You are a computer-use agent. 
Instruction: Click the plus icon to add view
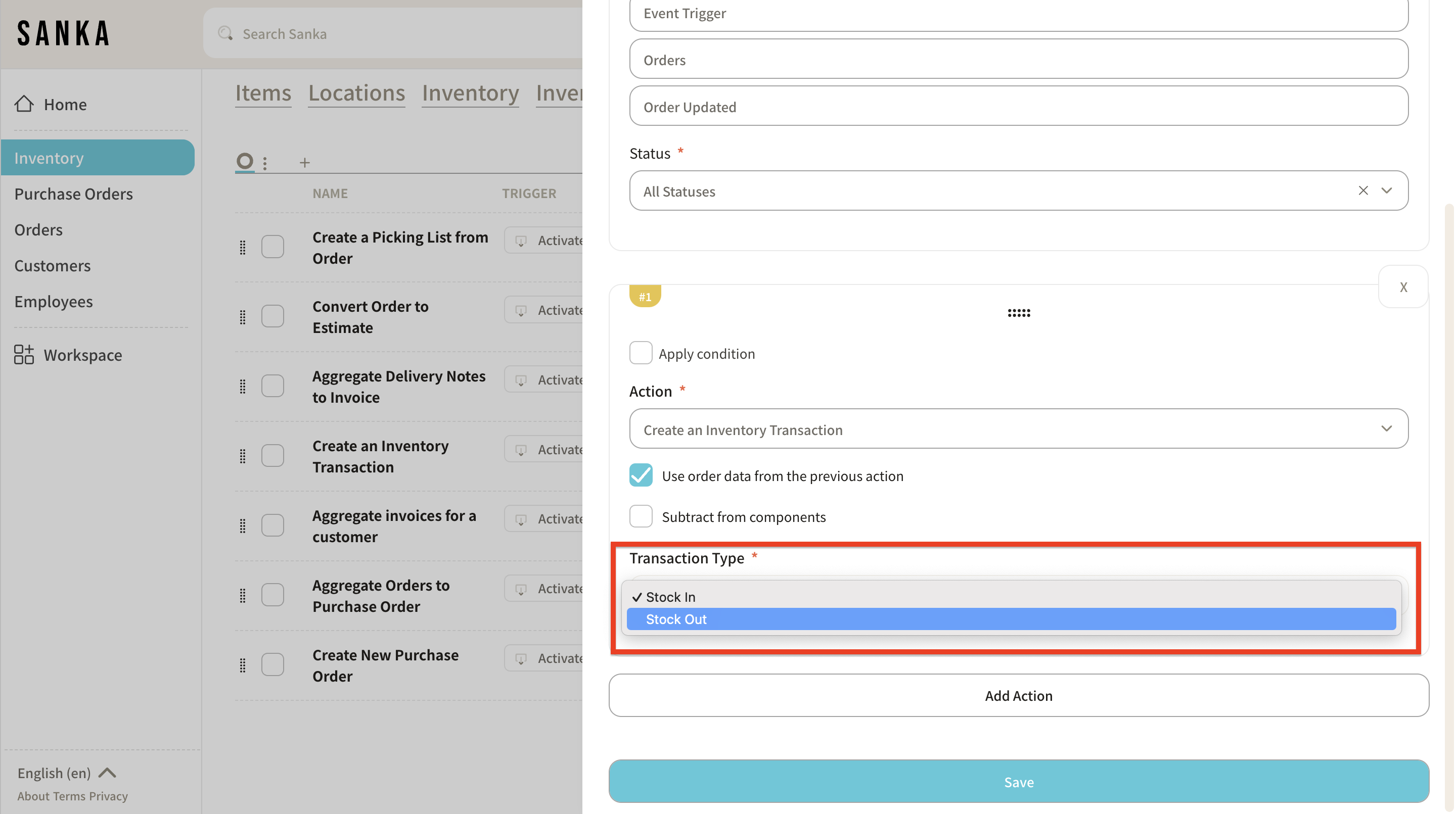click(305, 163)
